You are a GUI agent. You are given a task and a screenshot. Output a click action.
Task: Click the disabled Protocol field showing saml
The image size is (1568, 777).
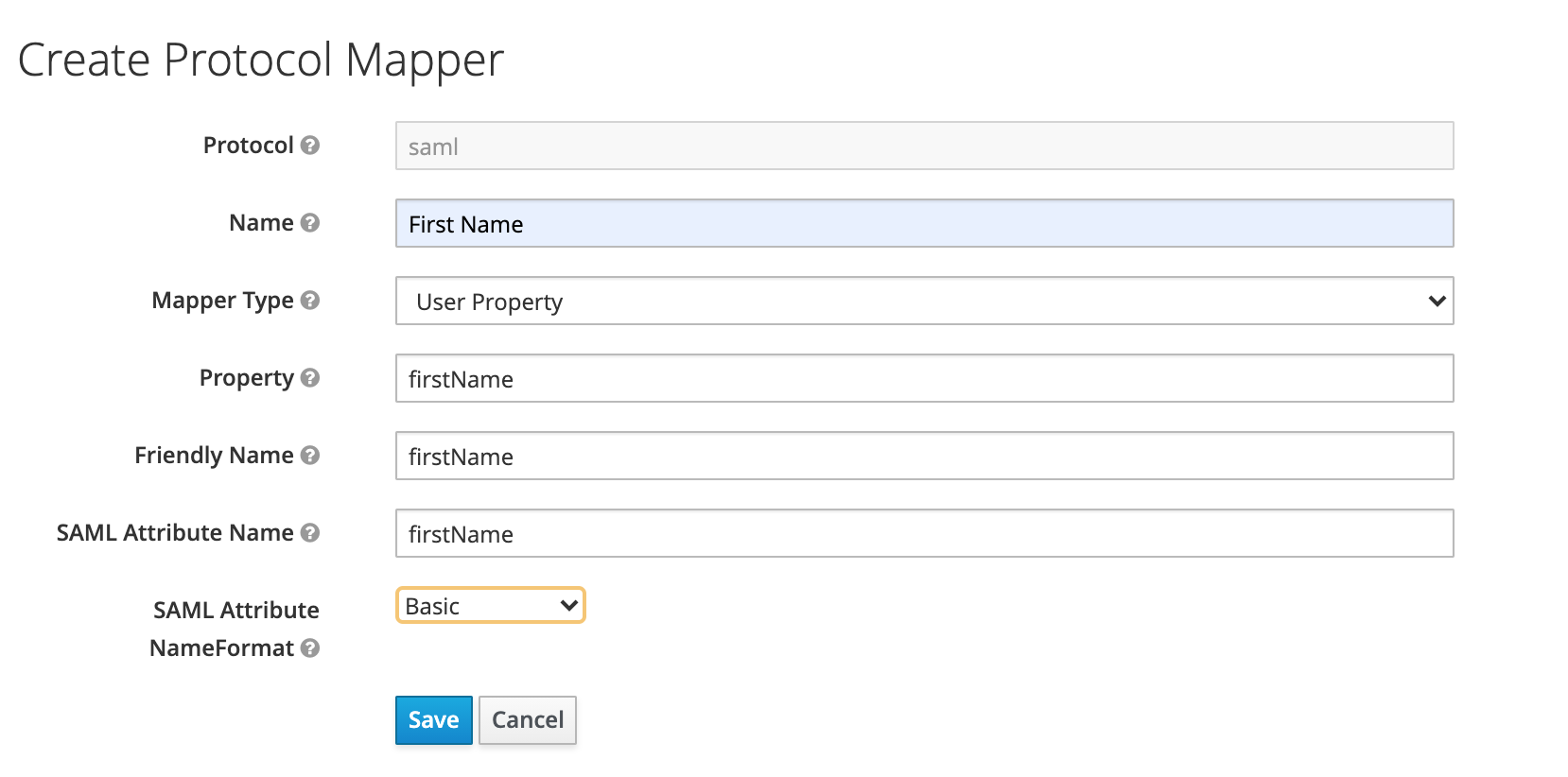(924, 147)
